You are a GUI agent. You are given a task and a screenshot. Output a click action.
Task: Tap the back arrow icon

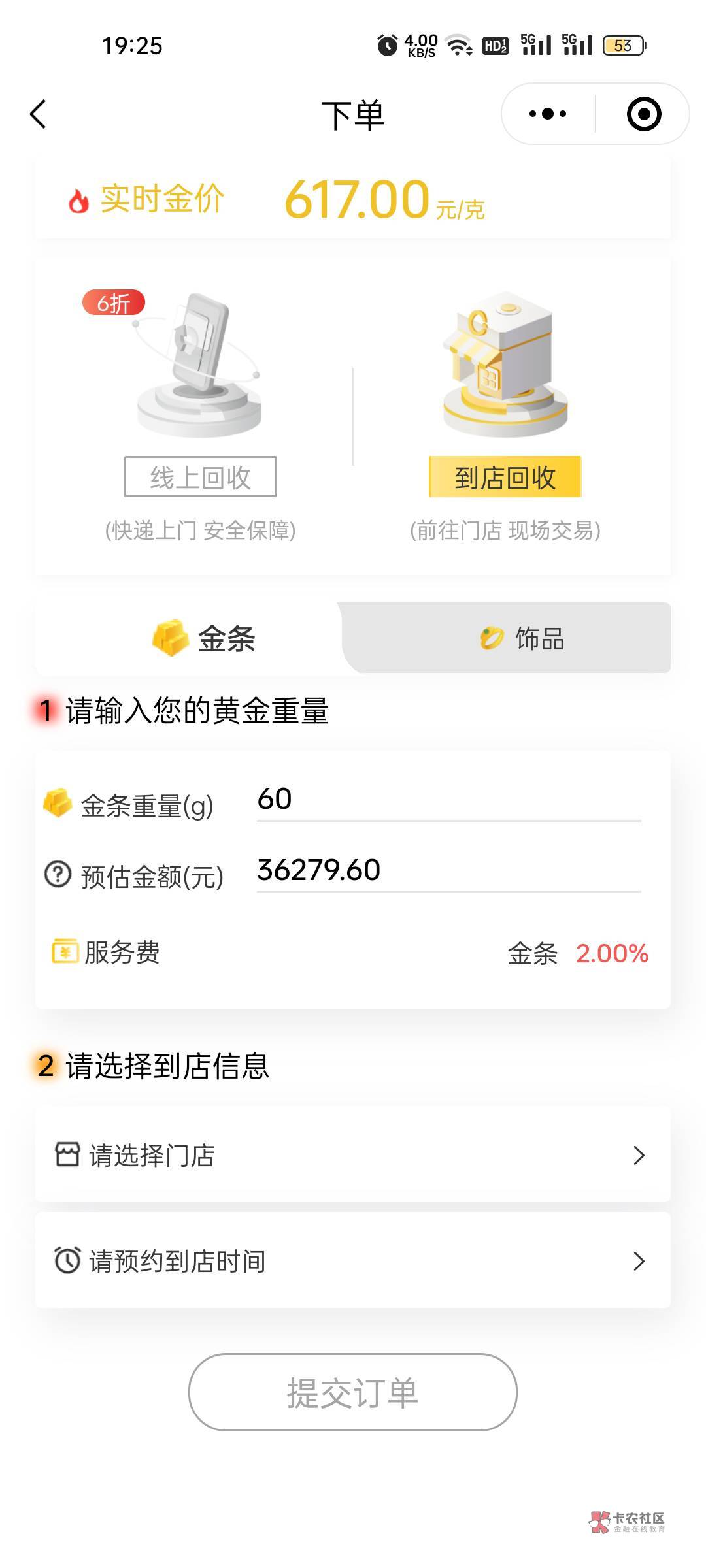[39, 114]
